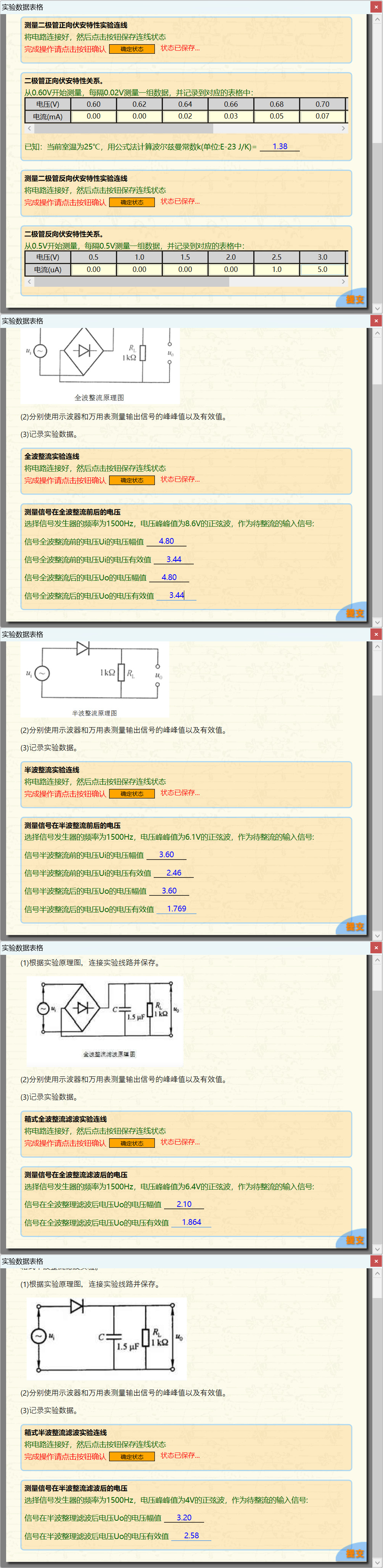This screenshot has height=1568, width=383.
Task: Select the 全波整流后 Uo 电压有效值 field
Action: 176,595
